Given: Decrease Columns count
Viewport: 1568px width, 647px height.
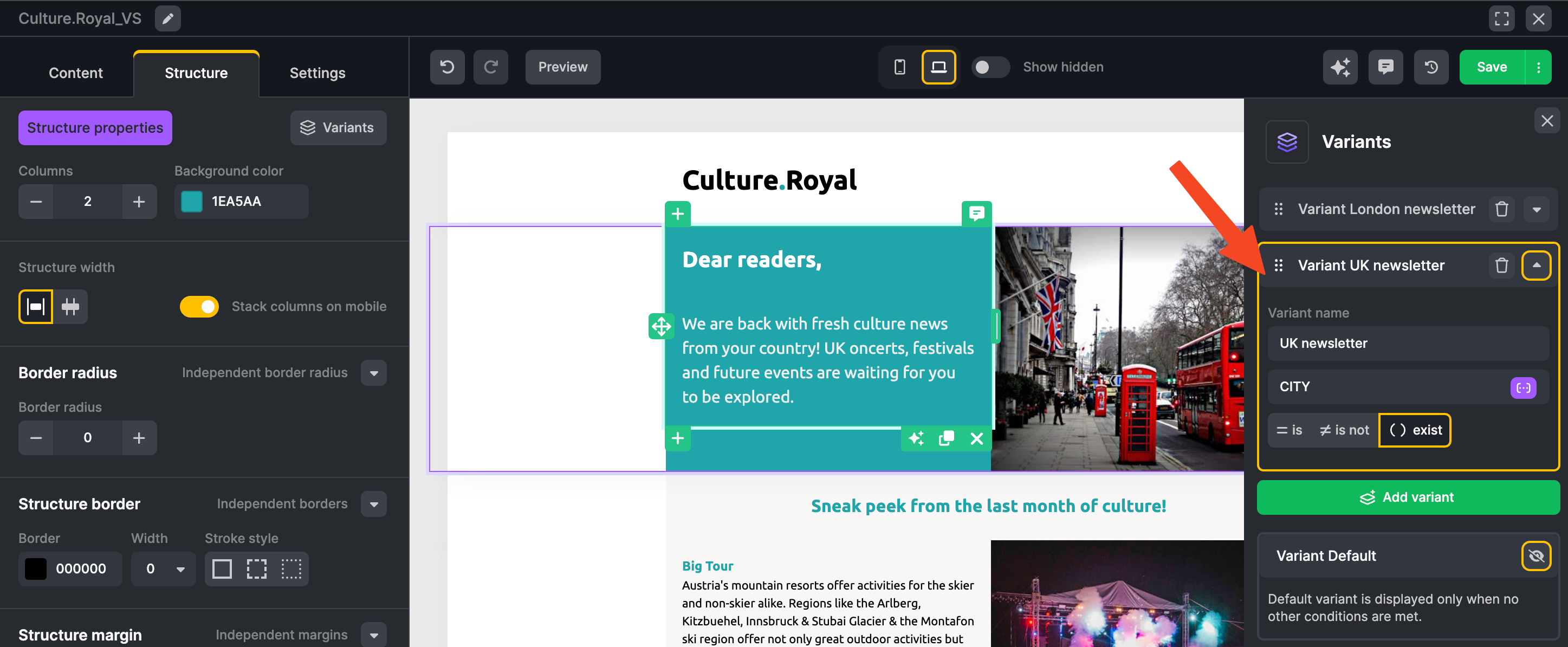Looking at the screenshot, I should click(x=36, y=202).
